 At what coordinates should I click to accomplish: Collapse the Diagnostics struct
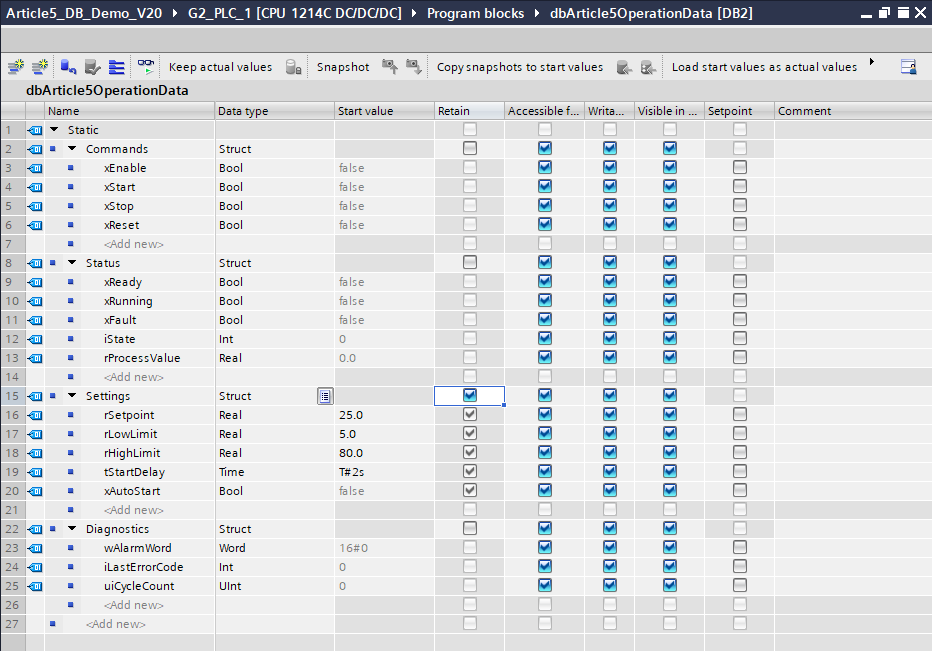click(72, 529)
